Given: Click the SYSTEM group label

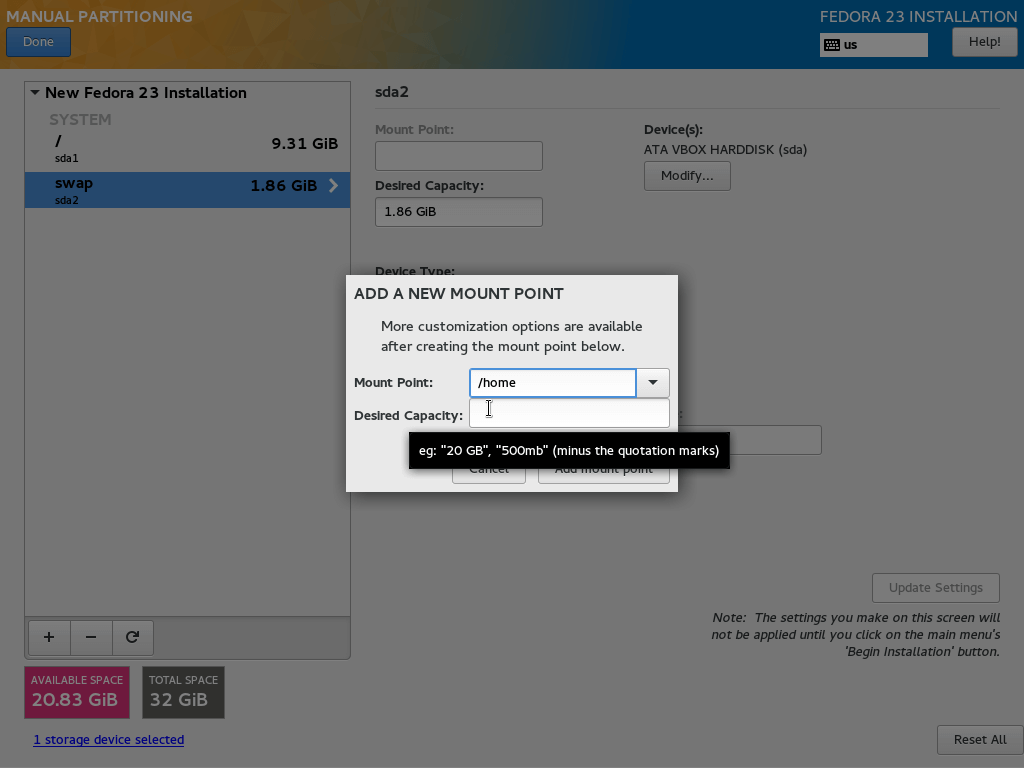Looking at the screenshot, I should click(x=80, y=120).
